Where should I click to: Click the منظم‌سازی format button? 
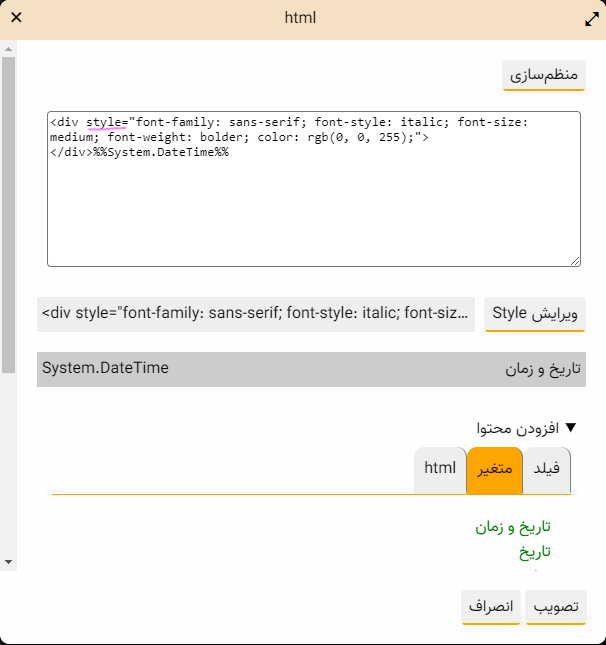pos(543,75)
